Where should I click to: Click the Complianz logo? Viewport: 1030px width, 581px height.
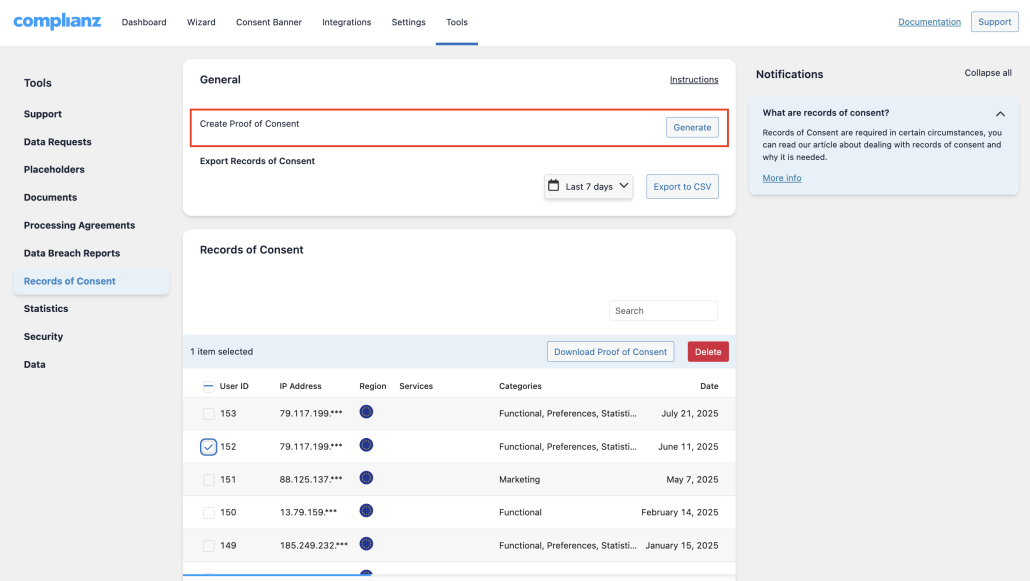pyautogui.click(x=57, y=21)
